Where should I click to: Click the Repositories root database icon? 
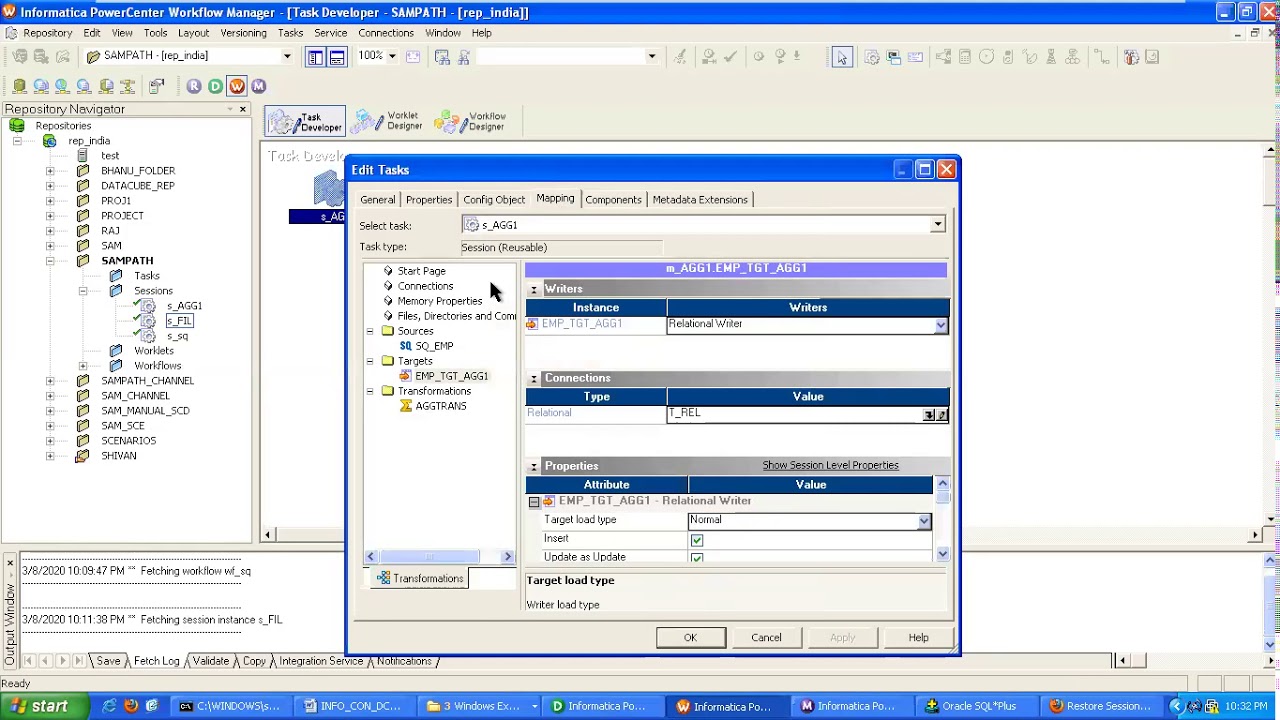17,126
